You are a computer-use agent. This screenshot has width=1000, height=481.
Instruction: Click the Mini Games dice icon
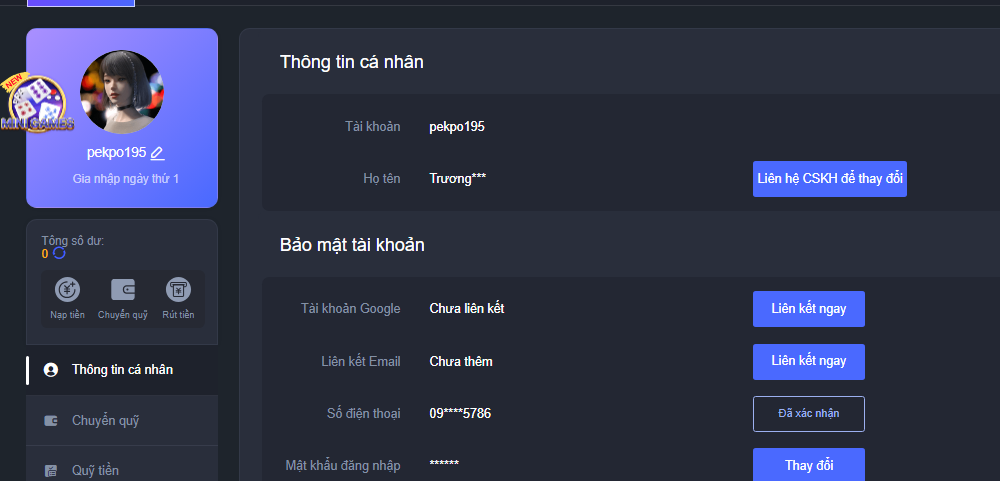pos(36,106)
